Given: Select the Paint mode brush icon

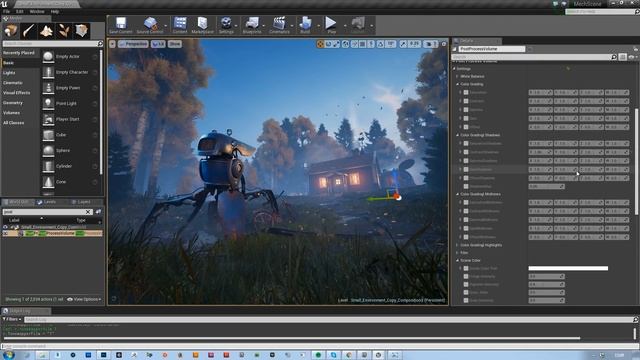Looking at the screenshot, I should click(x=29, y=31).
